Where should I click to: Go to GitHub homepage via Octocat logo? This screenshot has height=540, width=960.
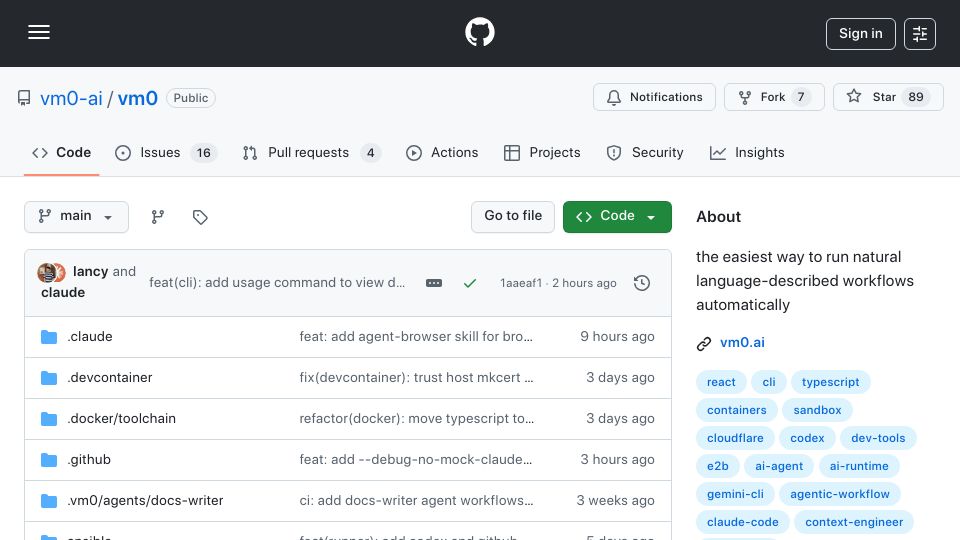click(x=479, y=32)
